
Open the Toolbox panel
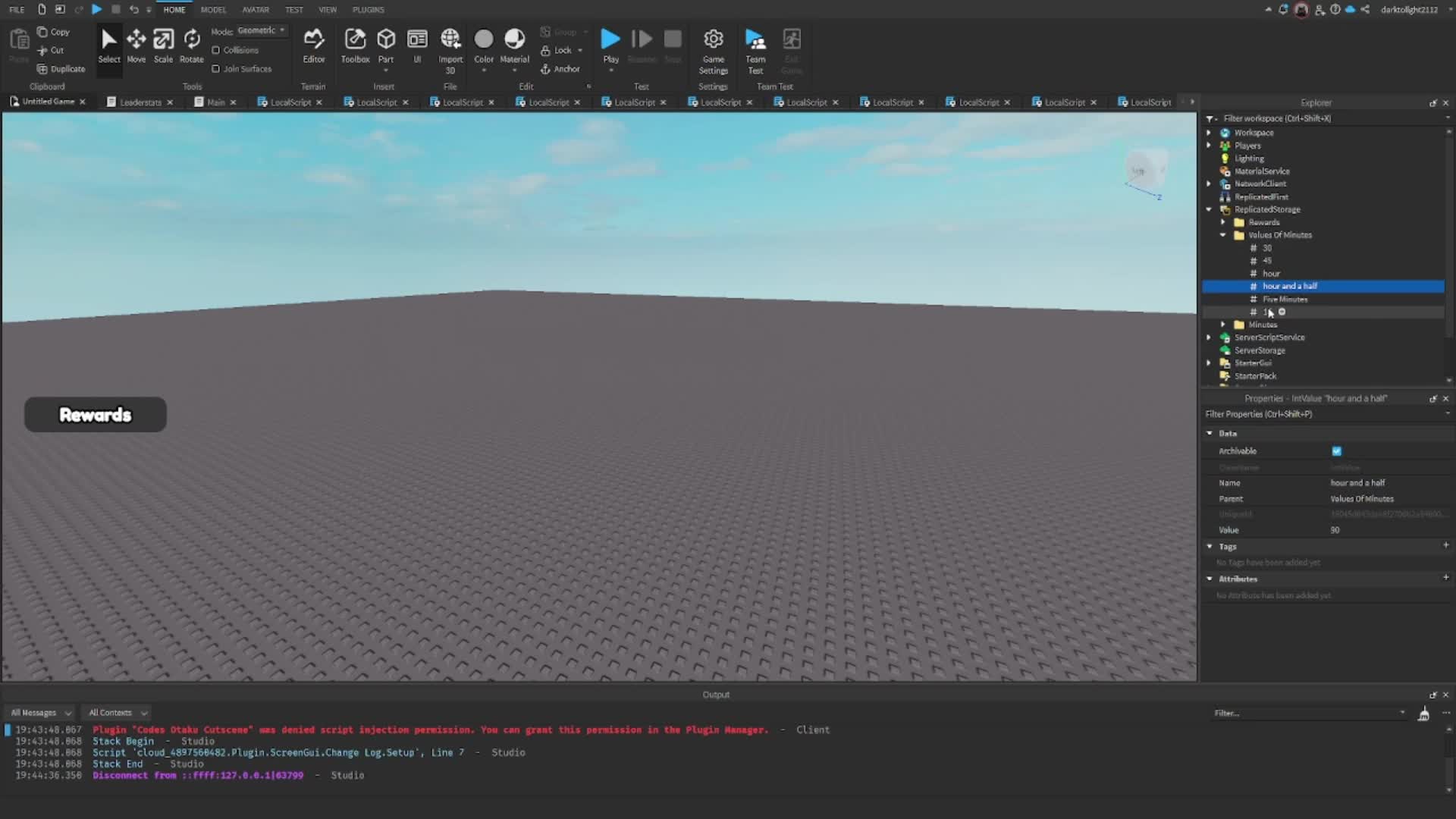tap(355, 45)
